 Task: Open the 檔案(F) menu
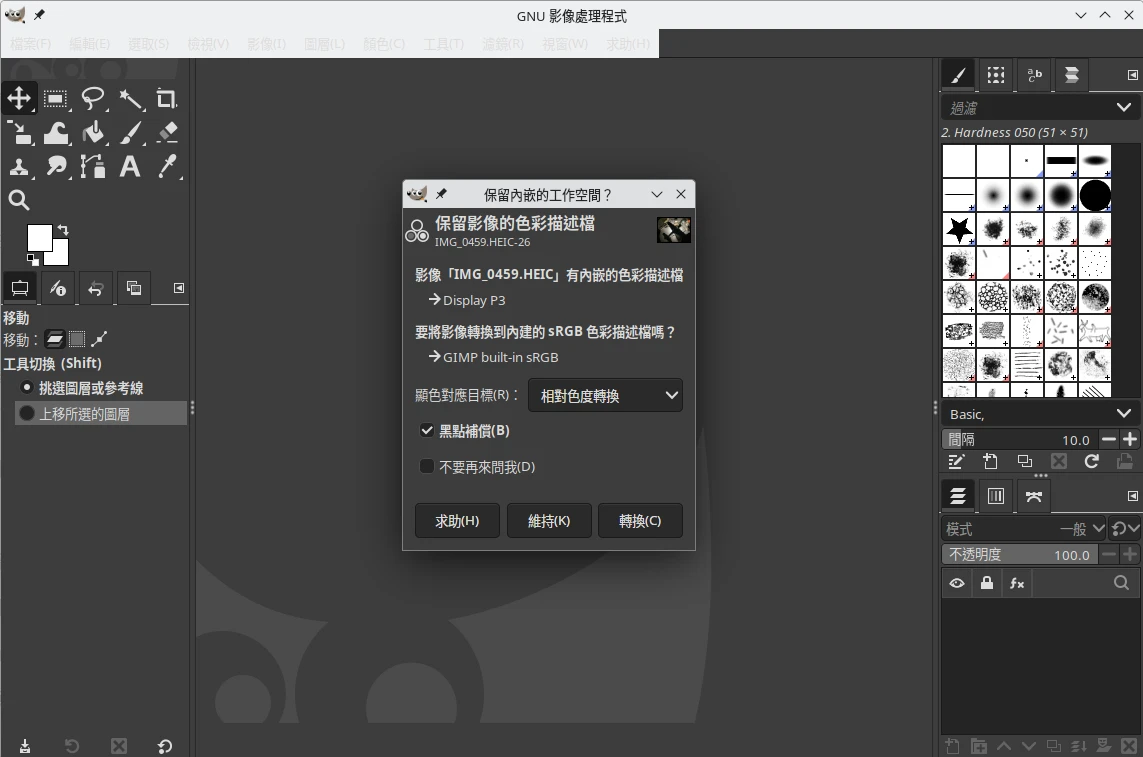31,44
